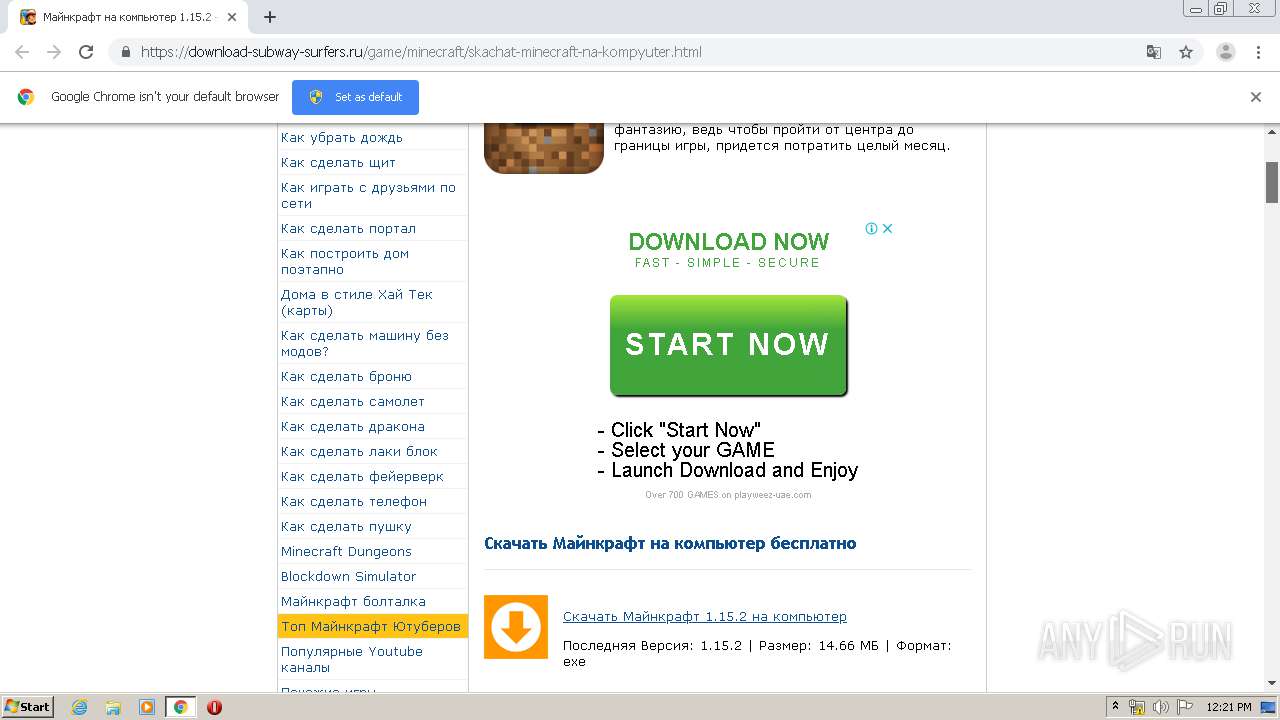The width and height of the screenshot is (1280, 720).
Task: Close the Download Now advertisement
Action: tap(887, 228)
